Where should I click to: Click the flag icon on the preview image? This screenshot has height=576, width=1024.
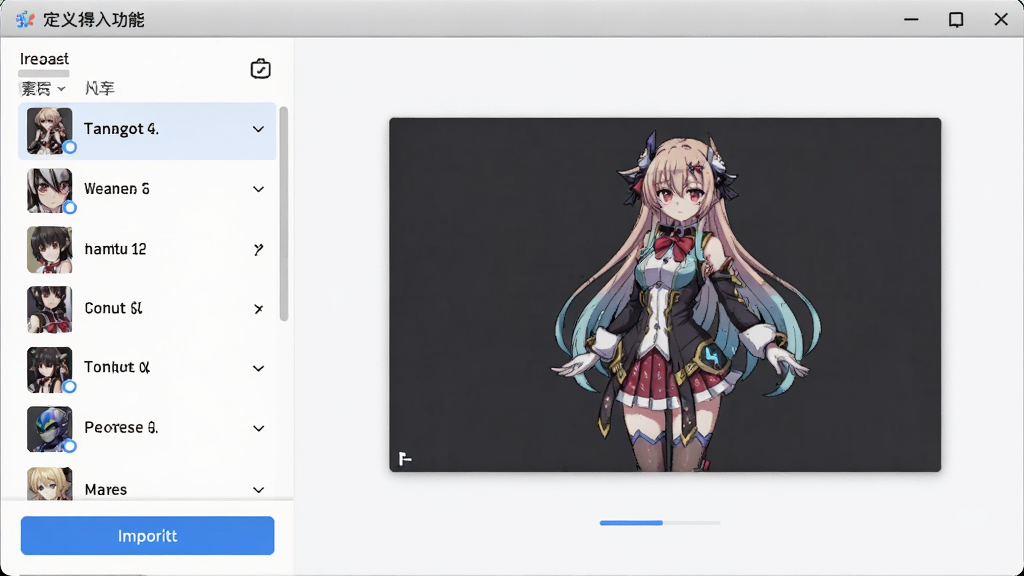[x=405, y=459]
